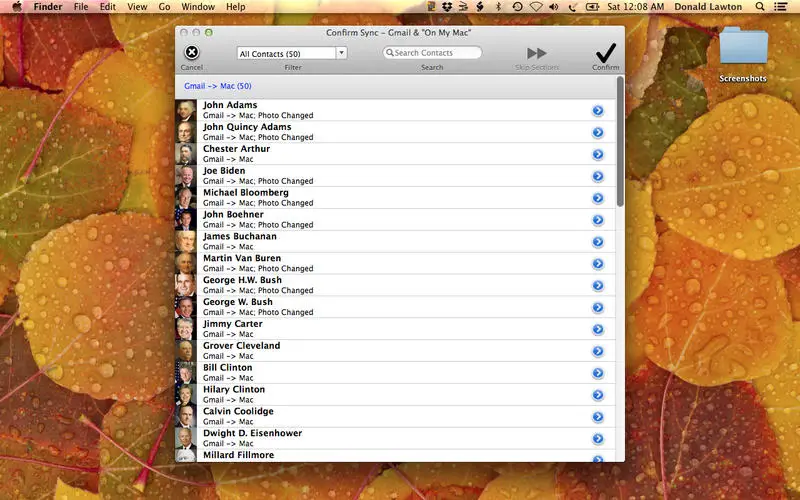
Task: Open the View menu
Action: pyautogui.click(x=137, y=7)
